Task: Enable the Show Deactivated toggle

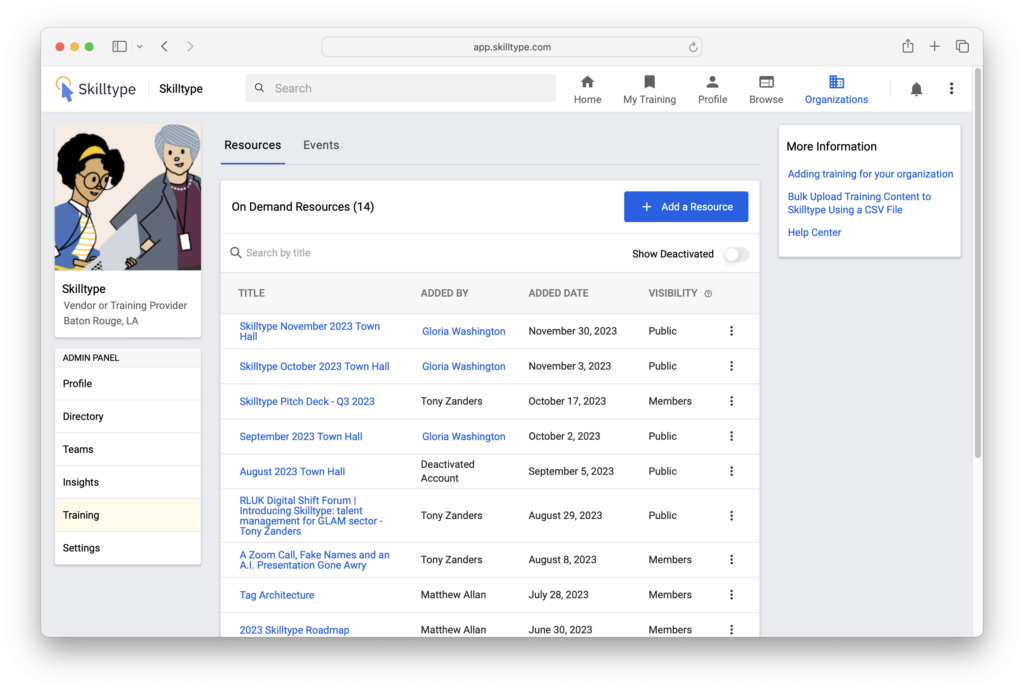Action: (735, 254)
